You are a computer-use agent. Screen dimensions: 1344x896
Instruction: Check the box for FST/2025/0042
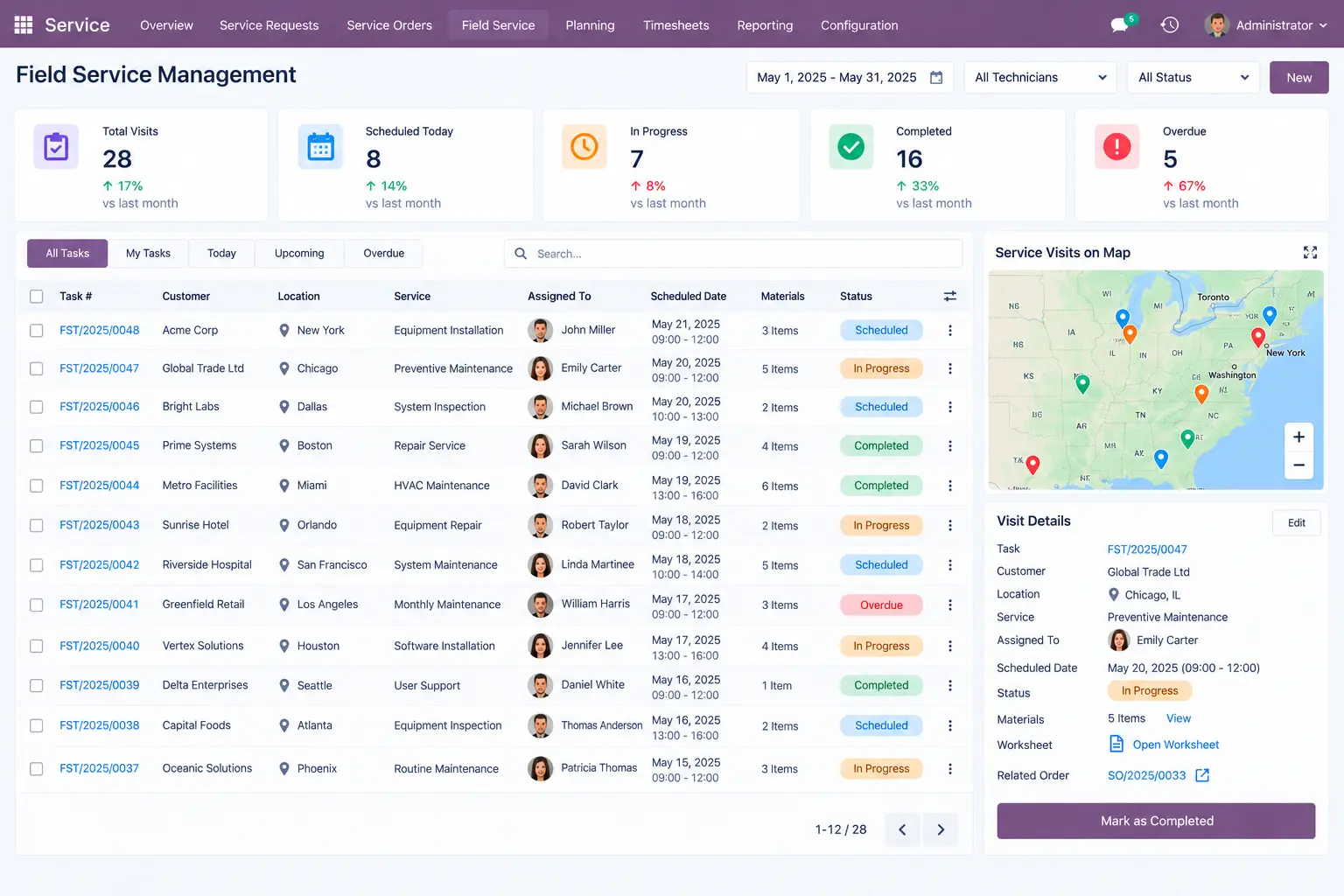pos(37,565)
